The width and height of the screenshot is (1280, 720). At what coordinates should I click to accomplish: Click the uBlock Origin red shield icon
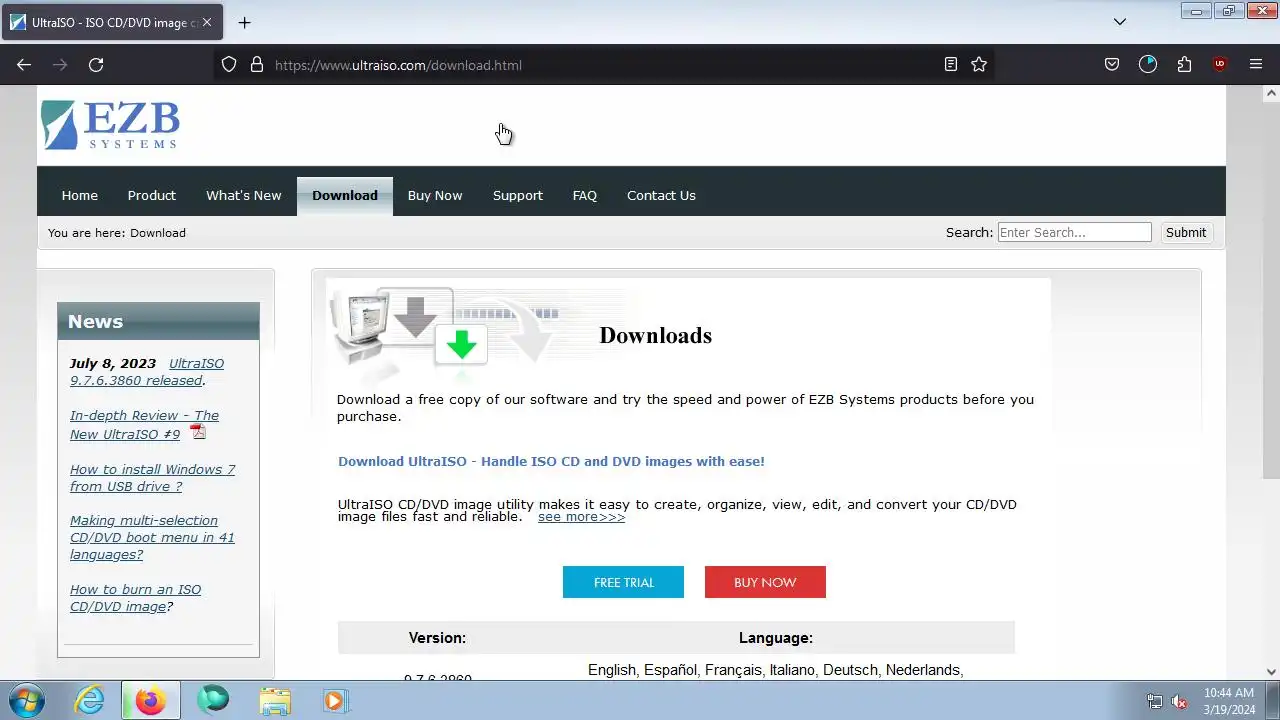click(1219, 65)
